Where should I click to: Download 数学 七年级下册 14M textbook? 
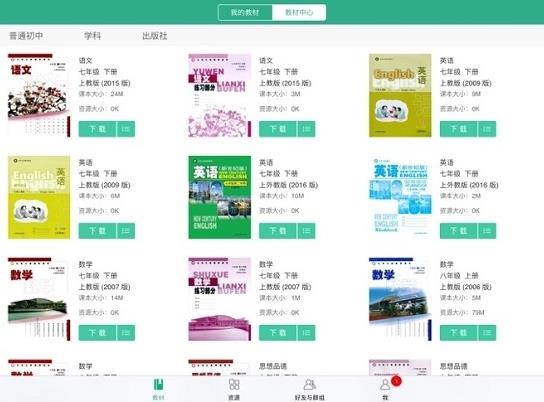click(97, 333)
